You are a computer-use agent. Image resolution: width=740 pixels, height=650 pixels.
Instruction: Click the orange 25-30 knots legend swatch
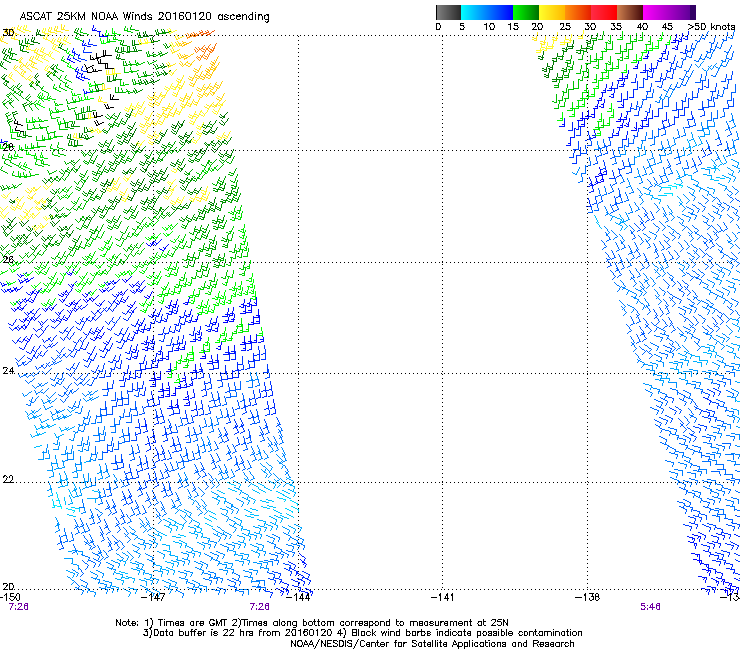pos(578,12)
